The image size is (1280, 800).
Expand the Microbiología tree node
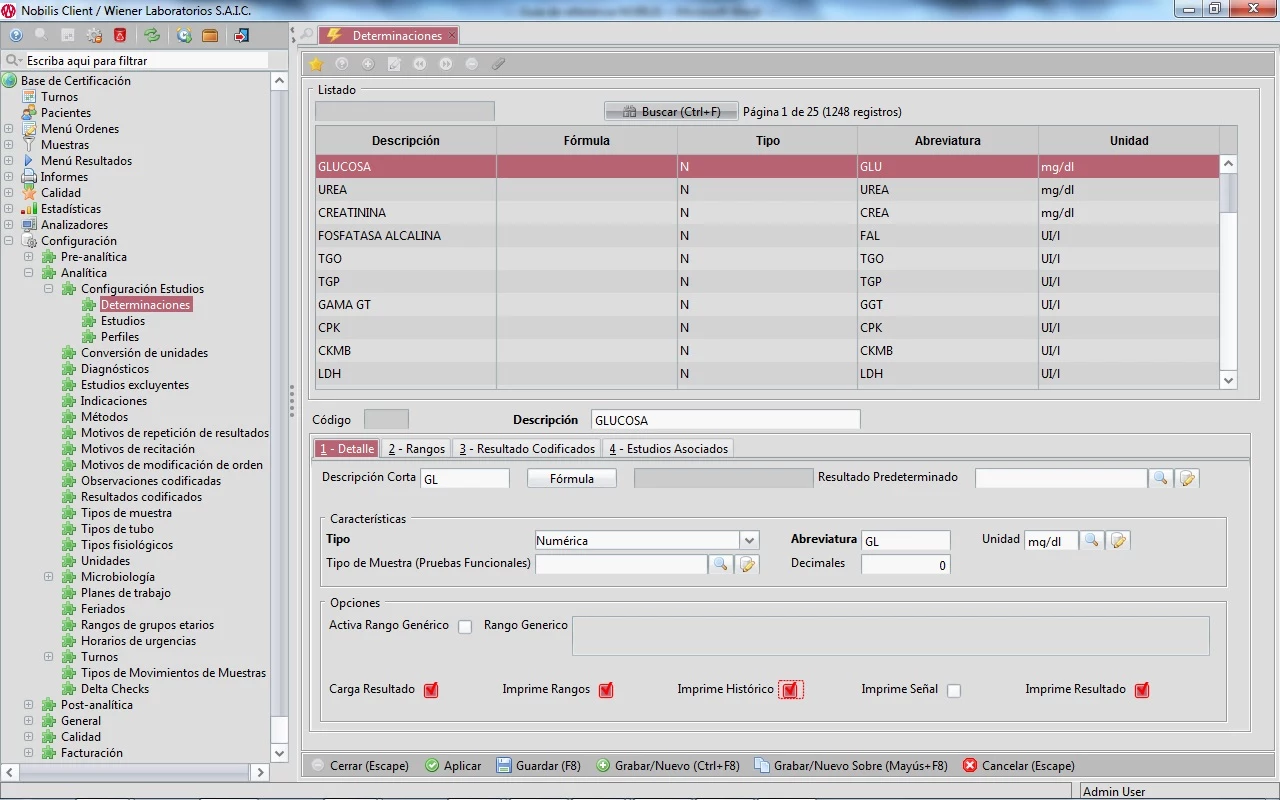tap(48, 577)
